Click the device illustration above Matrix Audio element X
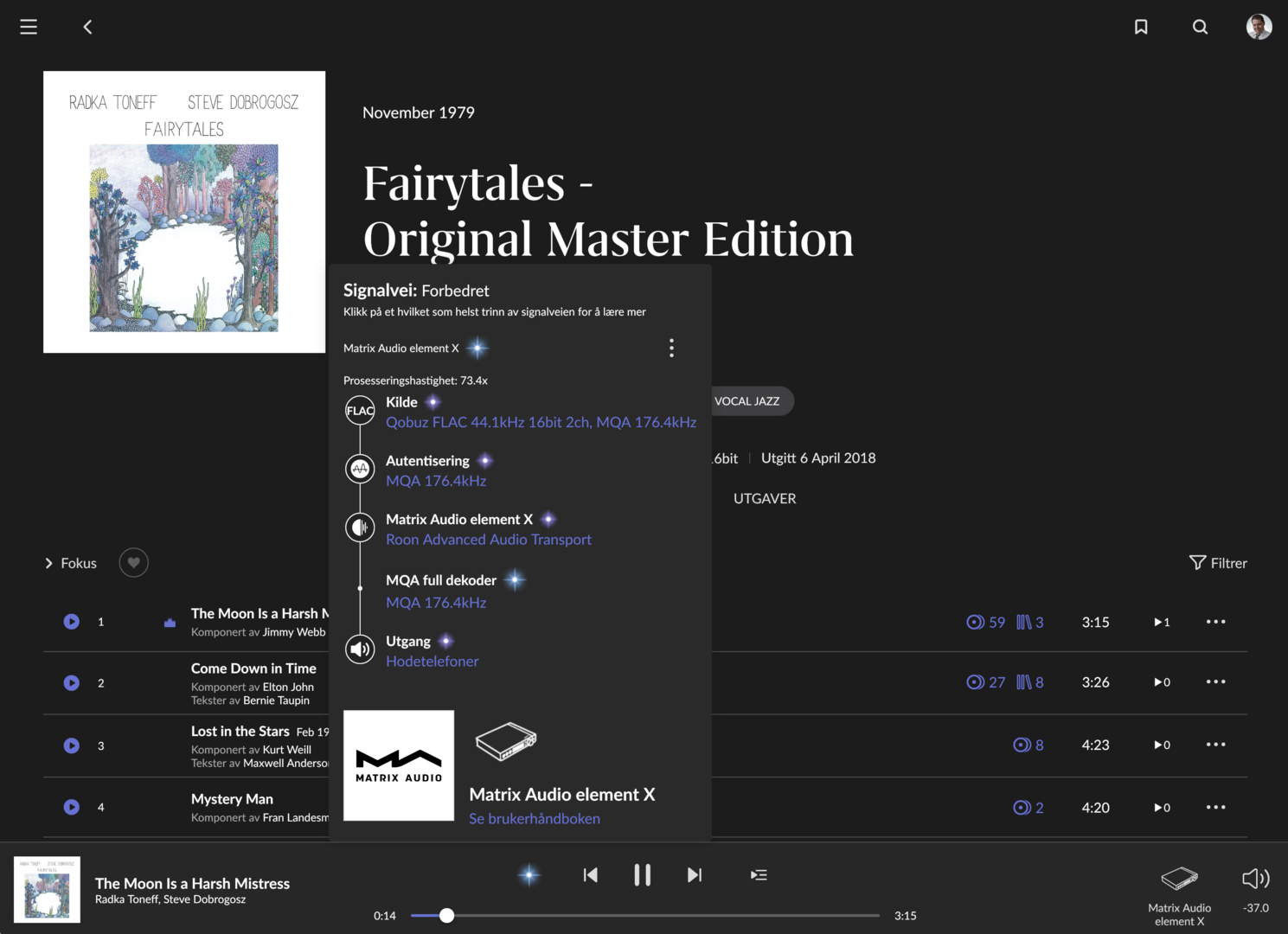Screen dimensions: 1288x934 tap(506, 741)
